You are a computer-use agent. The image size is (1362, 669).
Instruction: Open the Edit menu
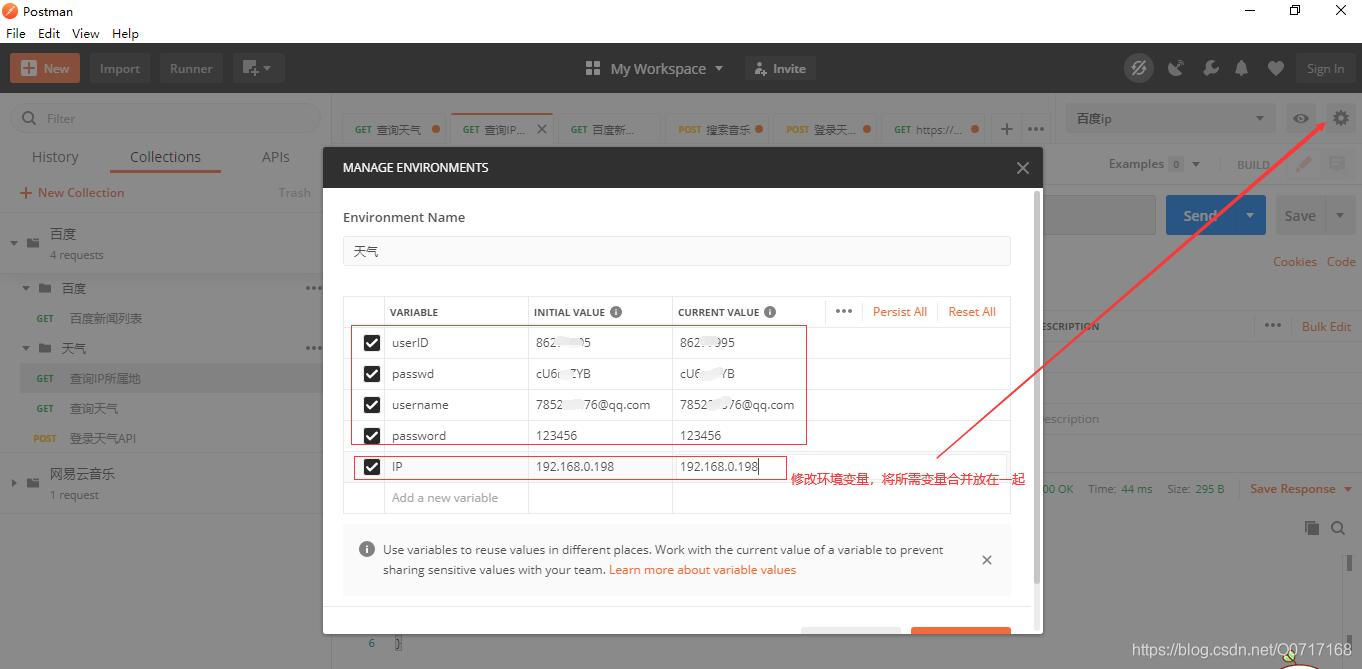49,33
